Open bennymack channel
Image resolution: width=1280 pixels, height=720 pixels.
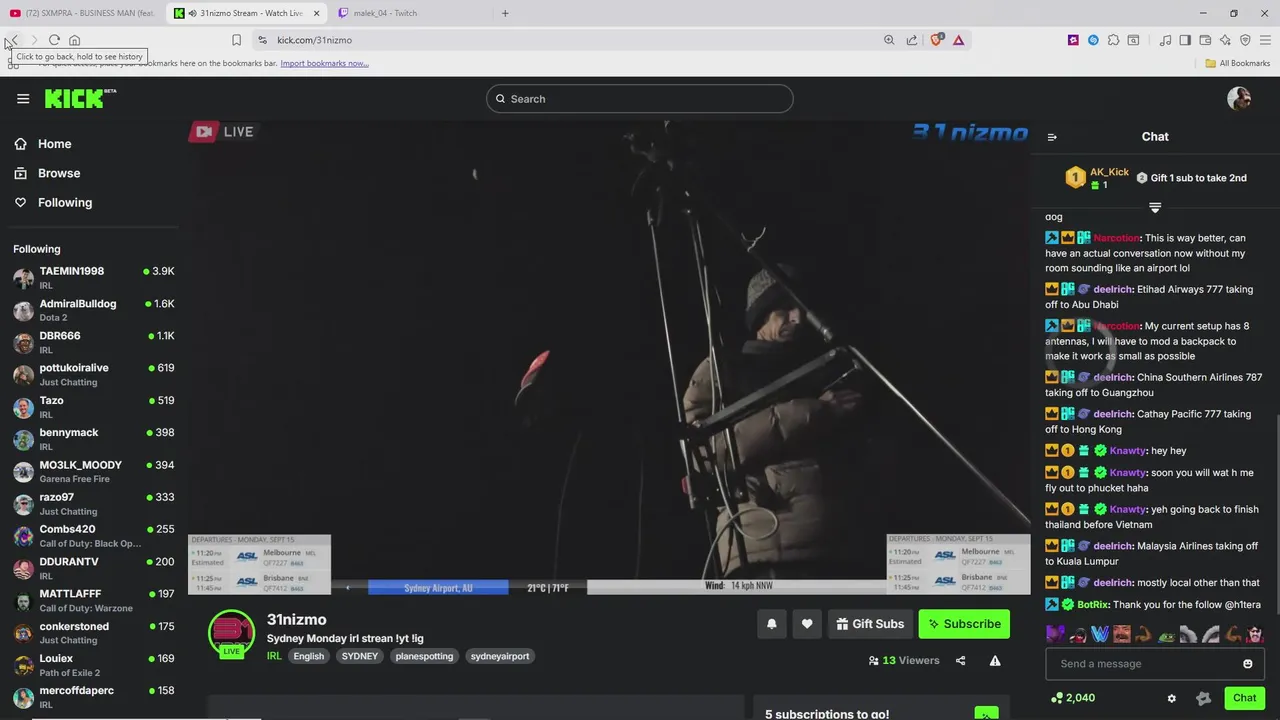pyautogui.click(x=94, y=439)
